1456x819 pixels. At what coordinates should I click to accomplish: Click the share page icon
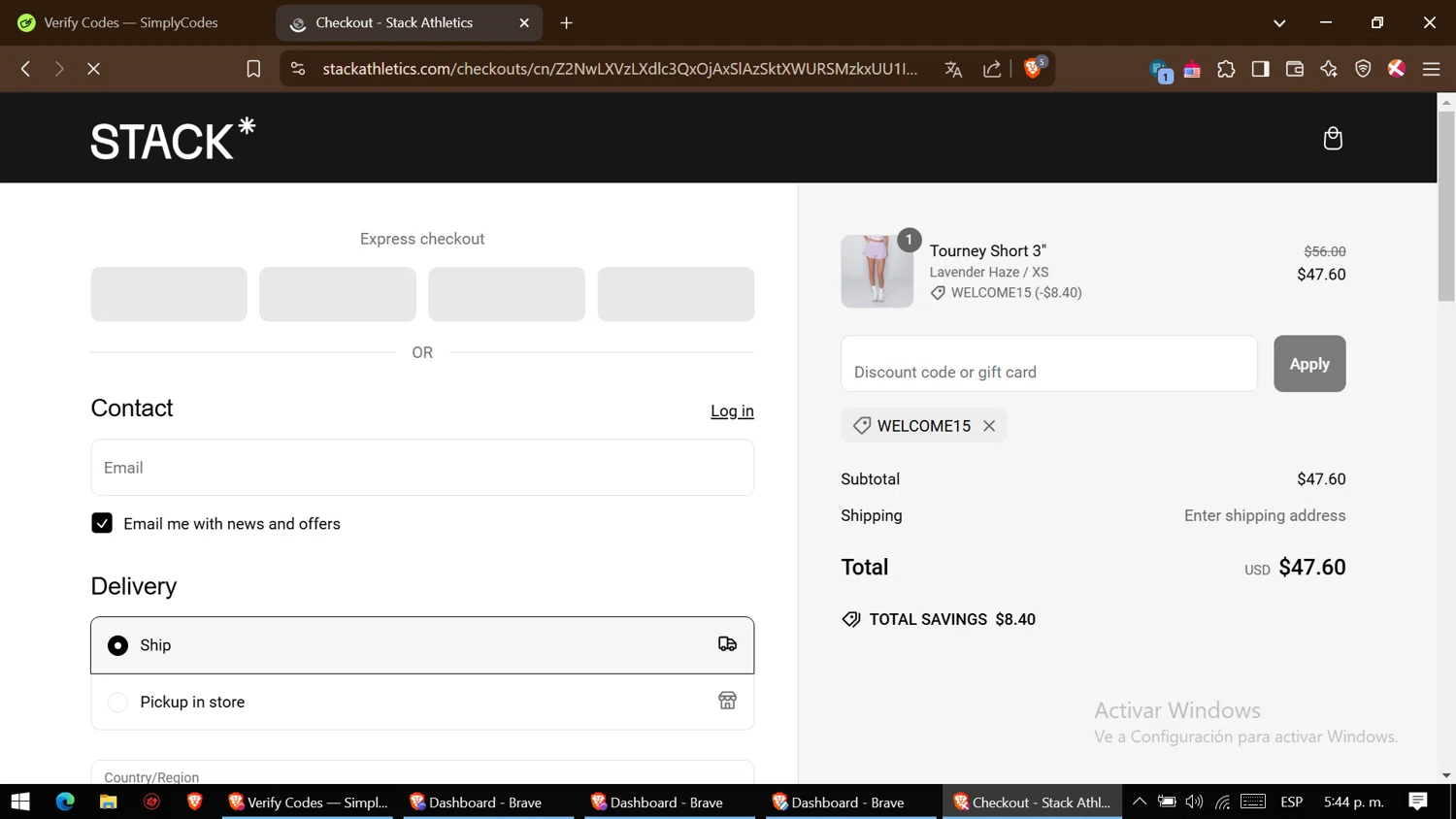992,69
